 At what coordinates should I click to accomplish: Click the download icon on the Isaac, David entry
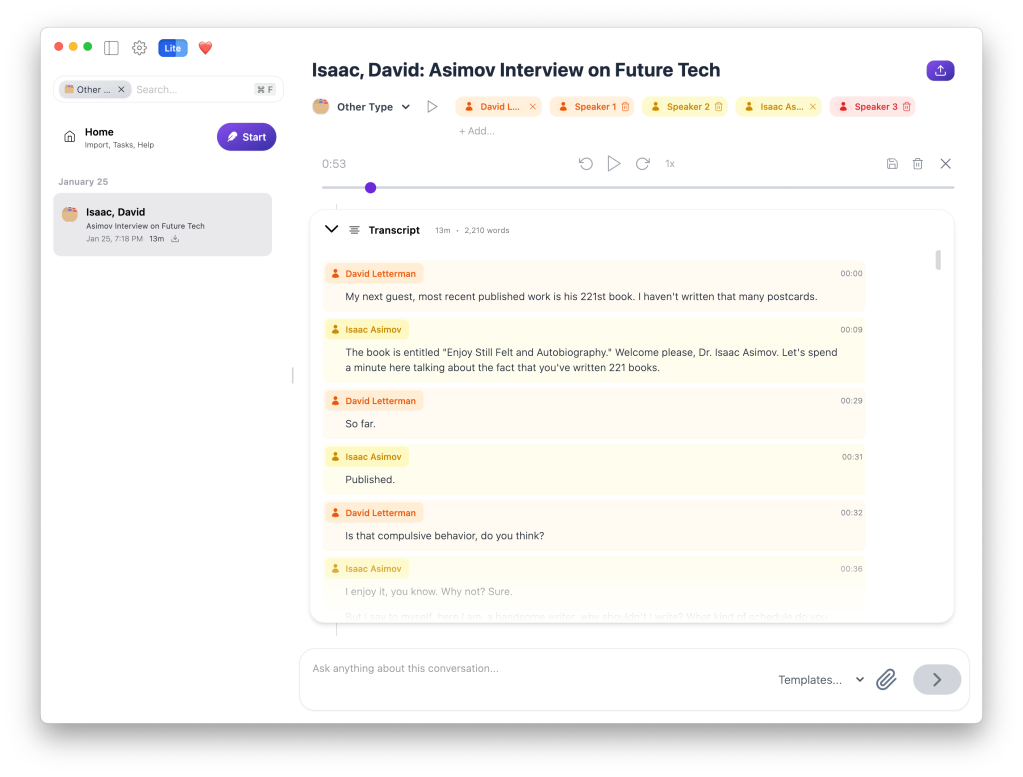175,239
